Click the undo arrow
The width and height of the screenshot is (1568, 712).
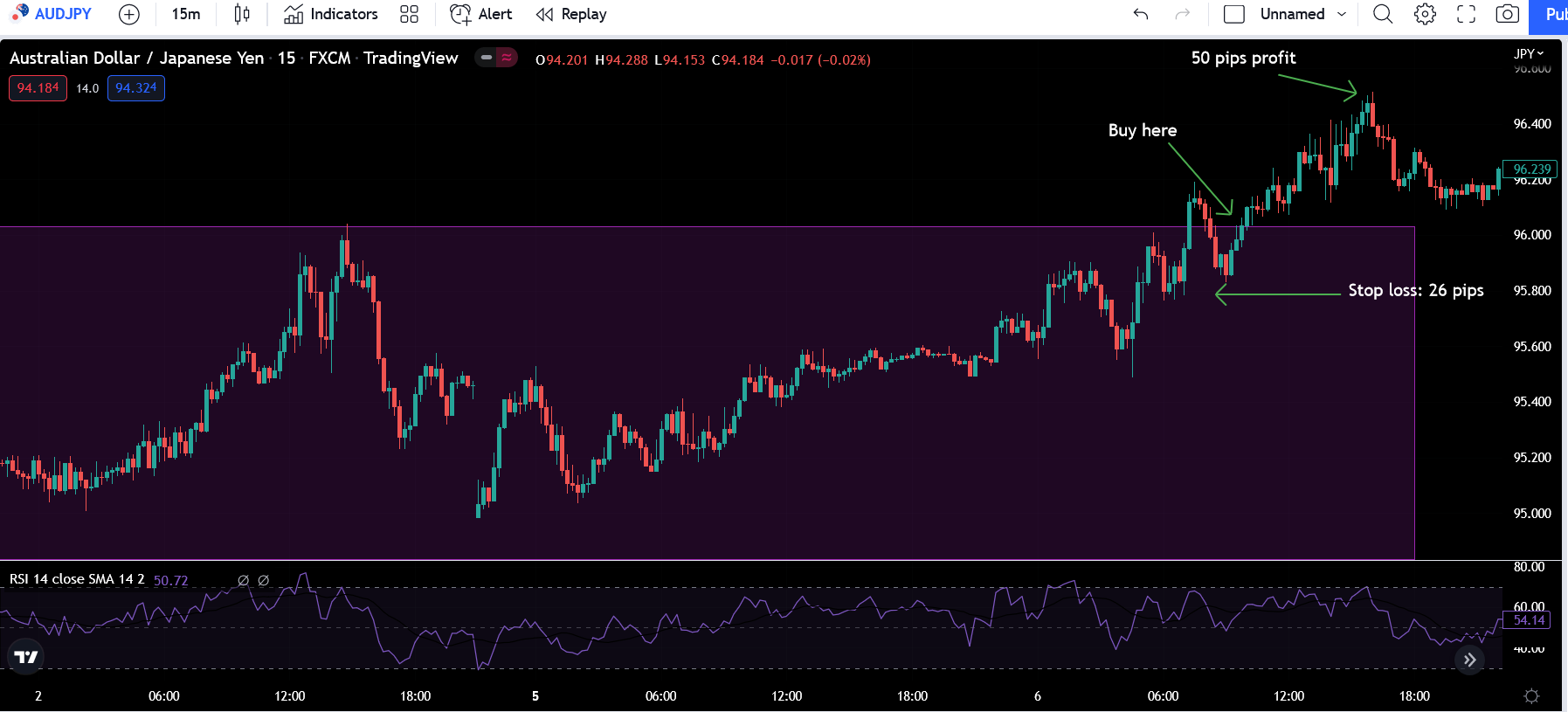pyautogui.click(x=1140, y=14)
